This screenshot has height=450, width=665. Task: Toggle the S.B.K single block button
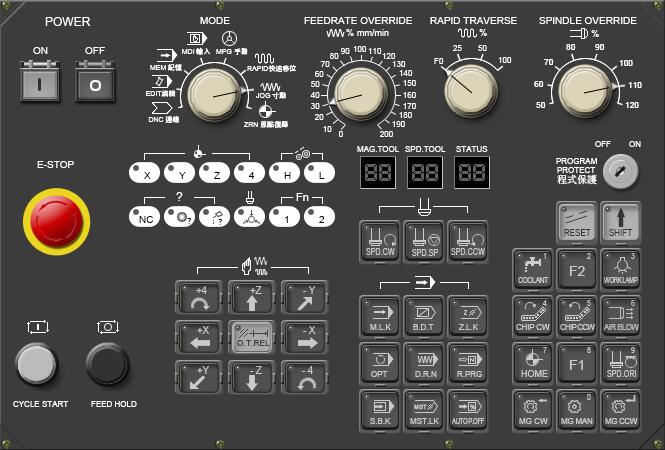380,409
